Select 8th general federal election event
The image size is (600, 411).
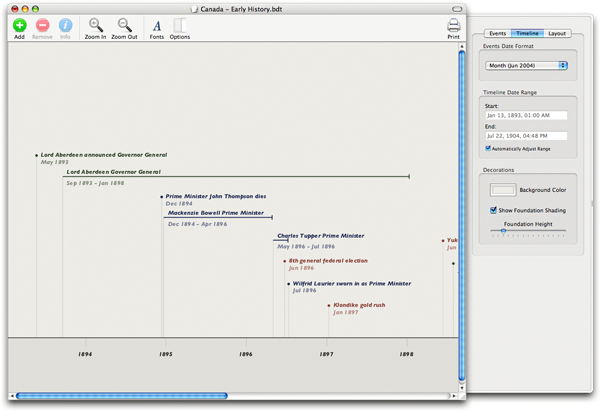pos(328,261)
